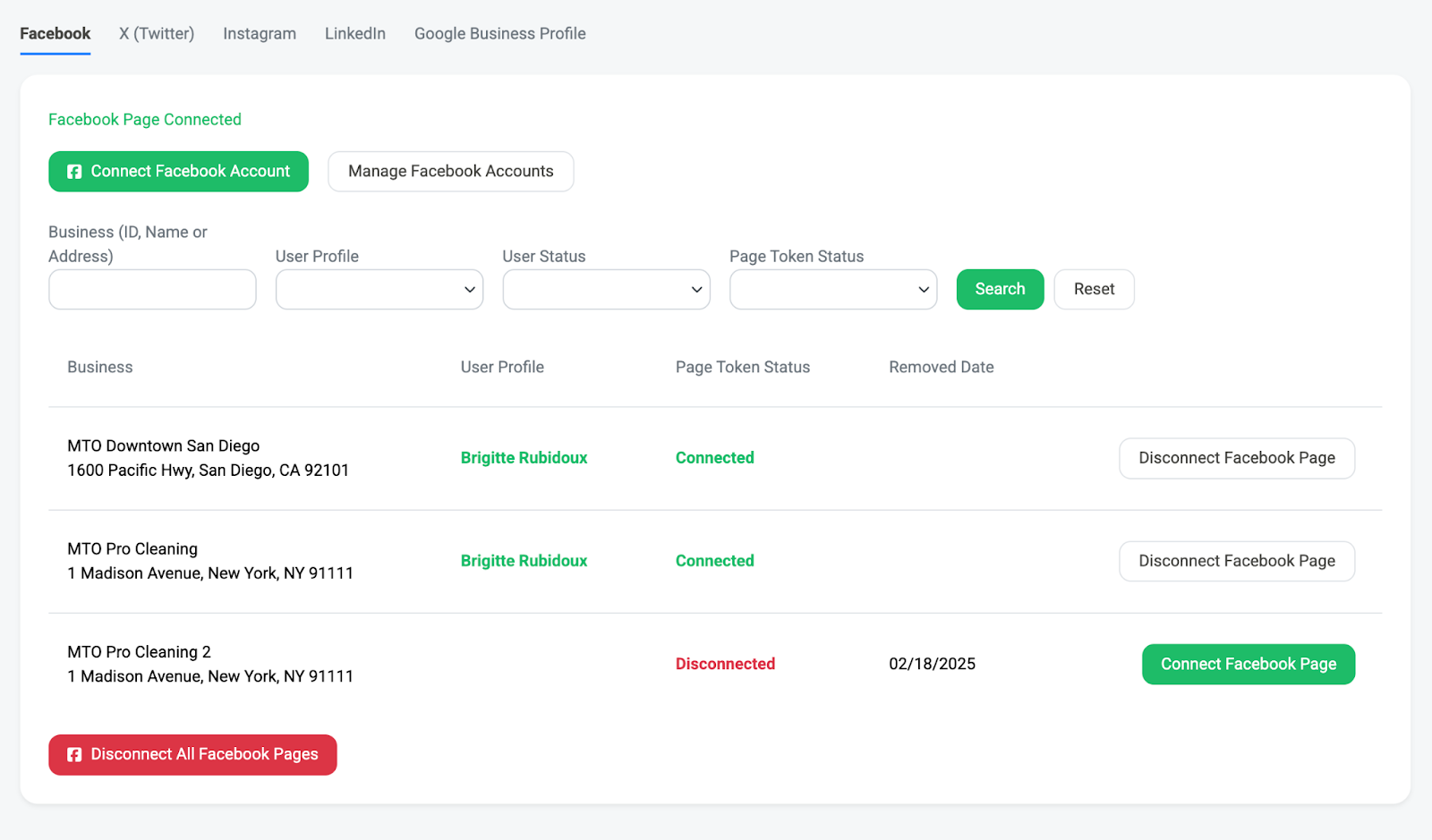This screenshot has height=840, width=1432.
Task: Click the MTO Pro Cleaning 2 business name
Action: pyautogui.click(x=139, y=652)
